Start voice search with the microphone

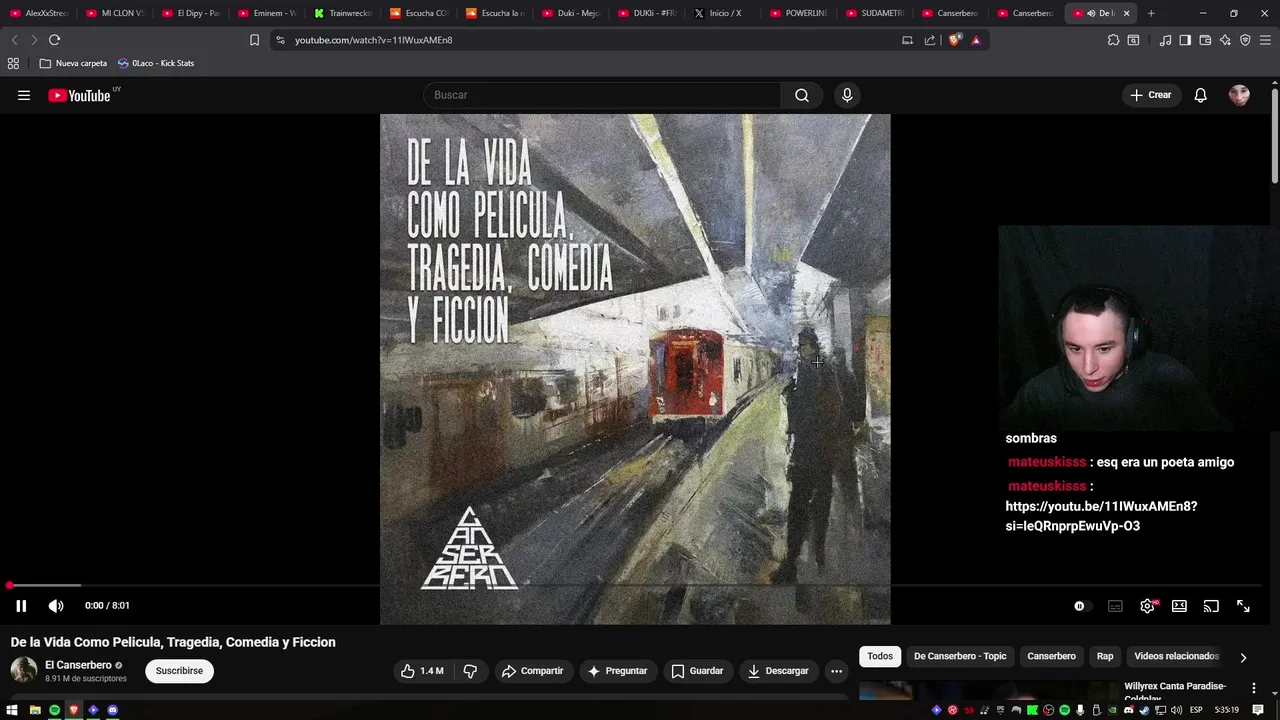tap(847, 95)
